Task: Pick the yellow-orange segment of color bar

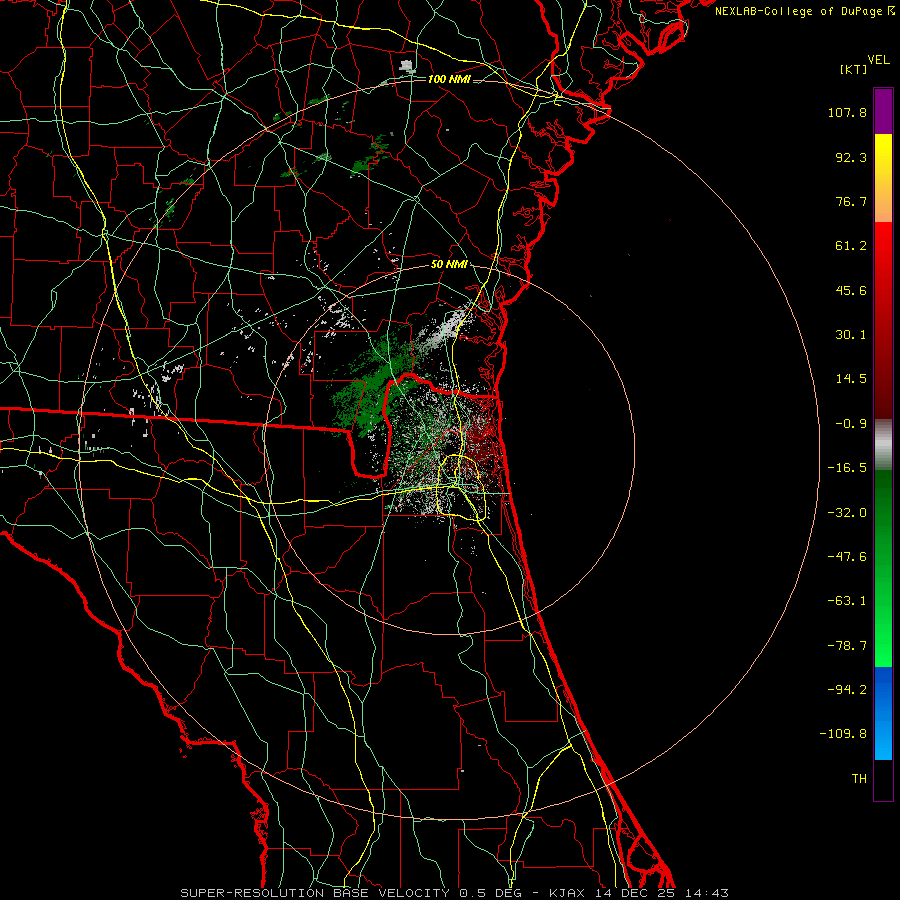Action: pos(883,178)
